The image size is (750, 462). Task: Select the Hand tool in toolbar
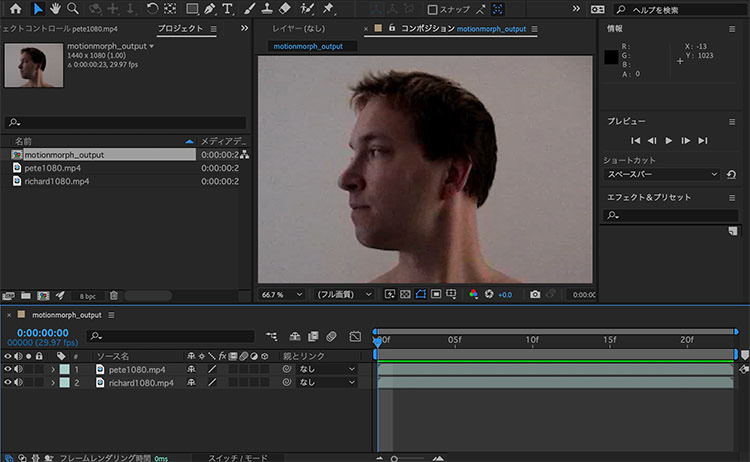click(x=55, y=9)
